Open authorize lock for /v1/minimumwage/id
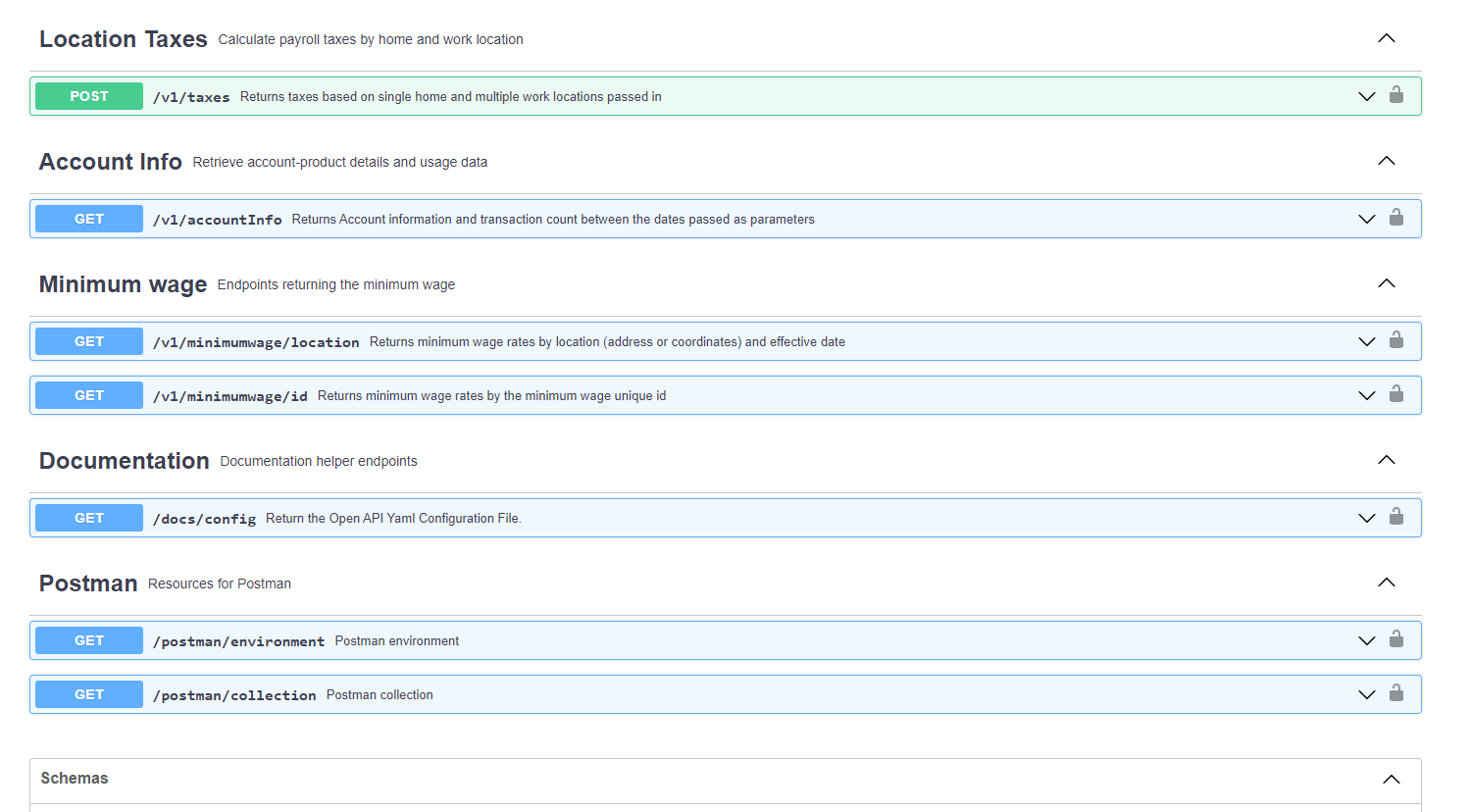Screen dimensions: 1470x812 [x=1396, y=395]
